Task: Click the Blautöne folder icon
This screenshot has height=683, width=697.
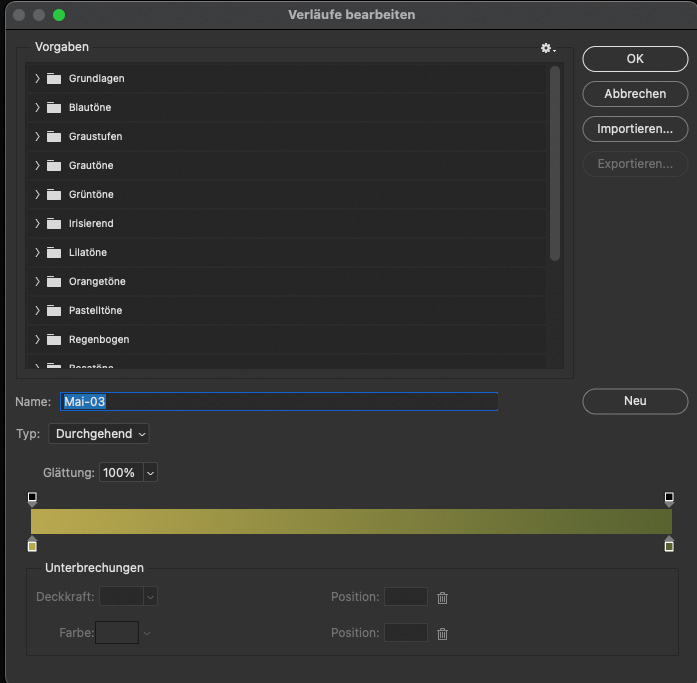Action: tap(54, 108)
